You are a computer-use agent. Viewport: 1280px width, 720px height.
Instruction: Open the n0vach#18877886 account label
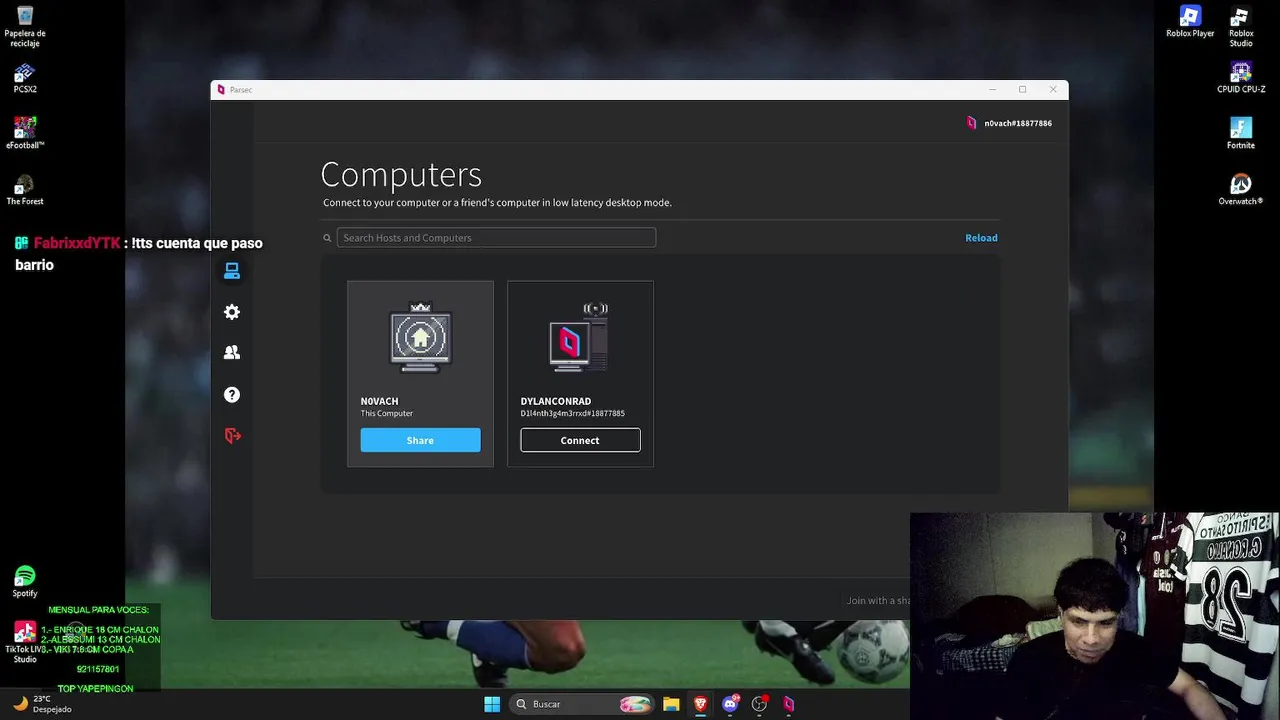(x=1018, y=123)
